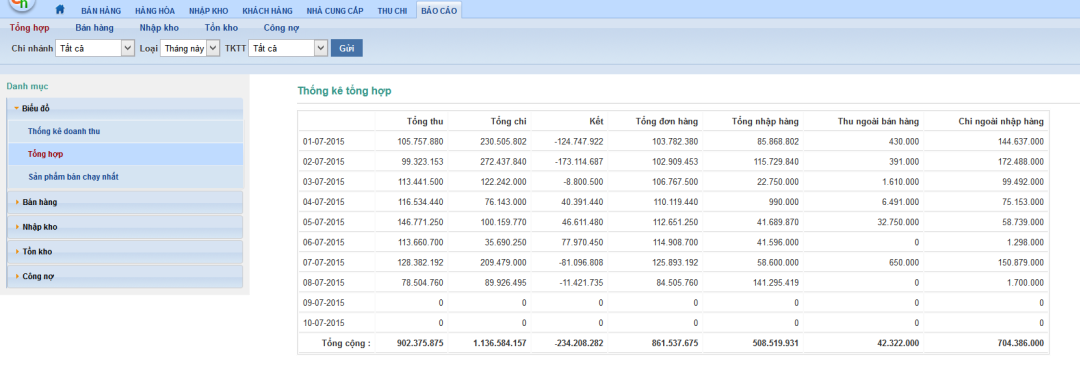Select the 04-07-2015 date row
The image size is (1080, 384).
point(673,202)
